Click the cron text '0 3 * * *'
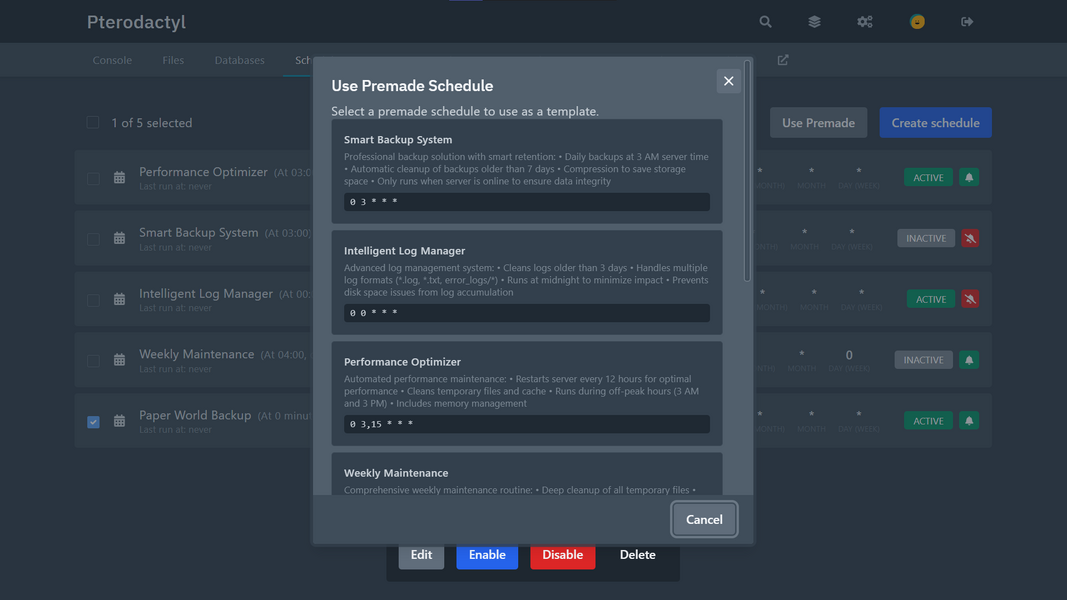The width and height of the screenshot is (1067, 600). pos(374,202)
